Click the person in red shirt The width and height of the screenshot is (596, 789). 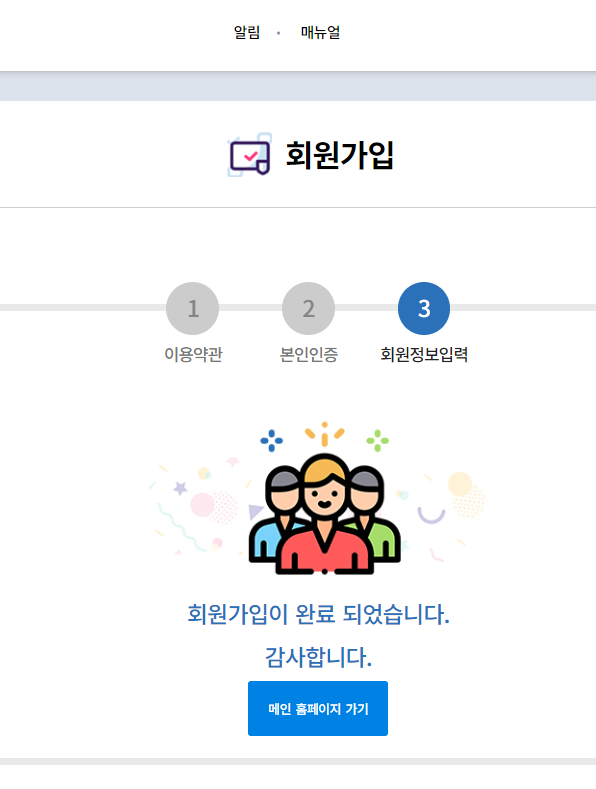click(325, 516)
